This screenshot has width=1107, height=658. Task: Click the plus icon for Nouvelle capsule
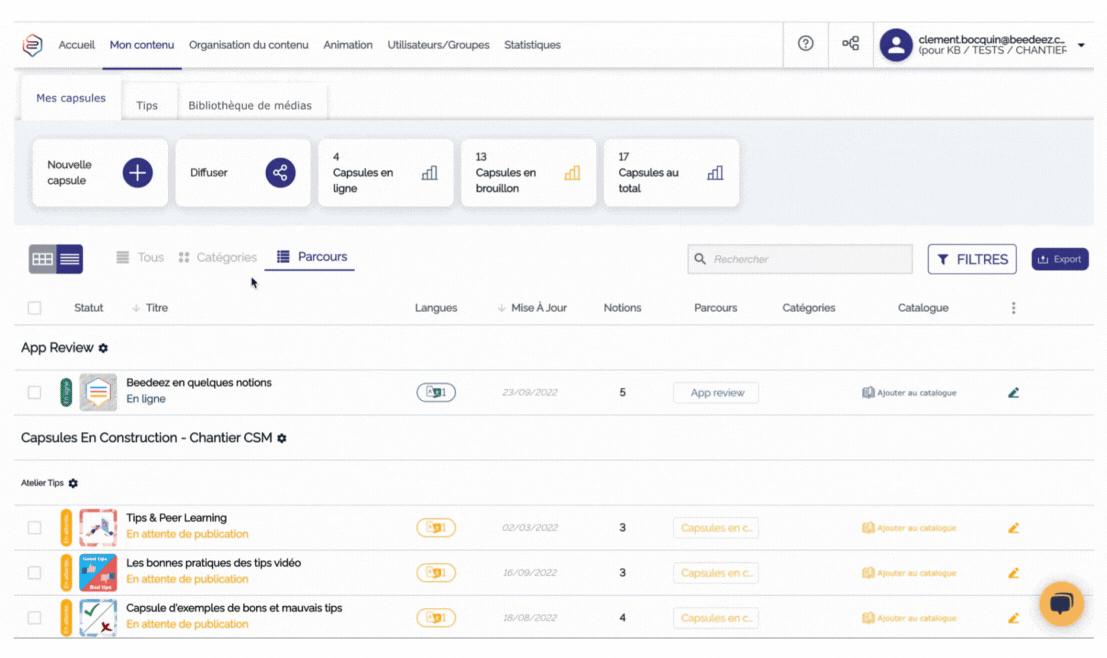point(137,173)
